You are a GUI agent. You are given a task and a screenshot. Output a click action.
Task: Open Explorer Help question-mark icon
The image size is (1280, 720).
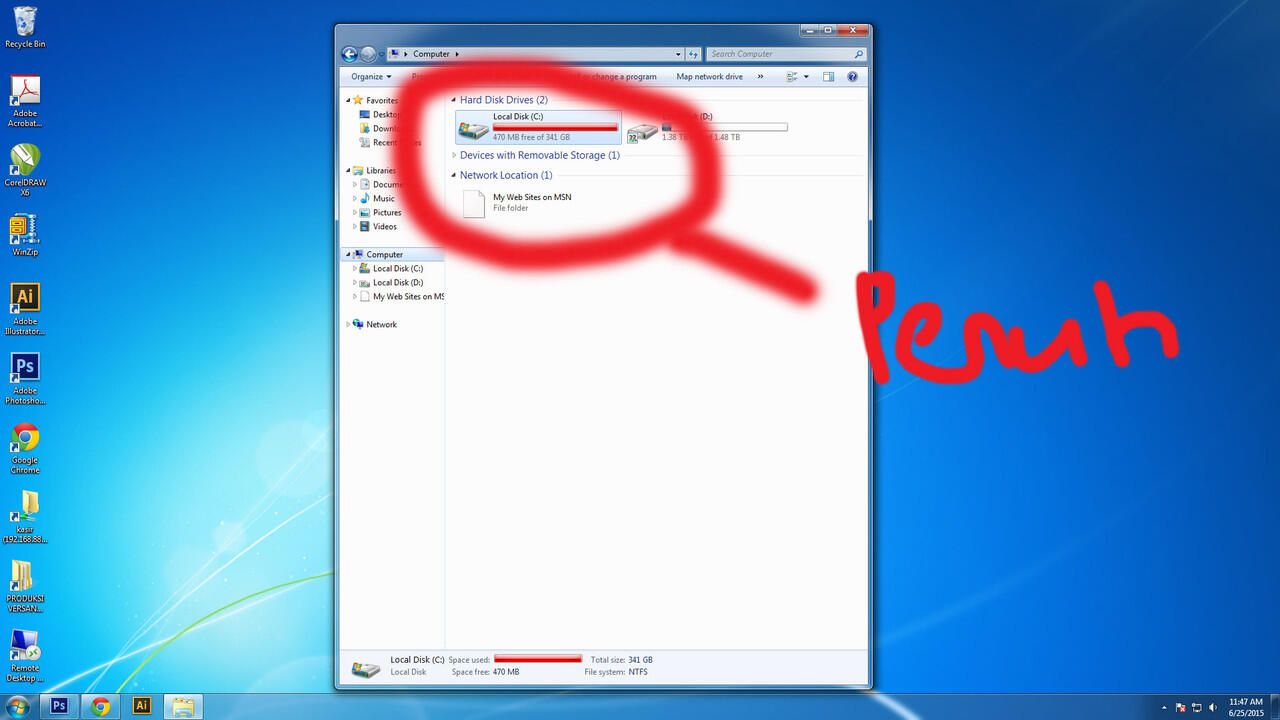[x=852, y=77]
